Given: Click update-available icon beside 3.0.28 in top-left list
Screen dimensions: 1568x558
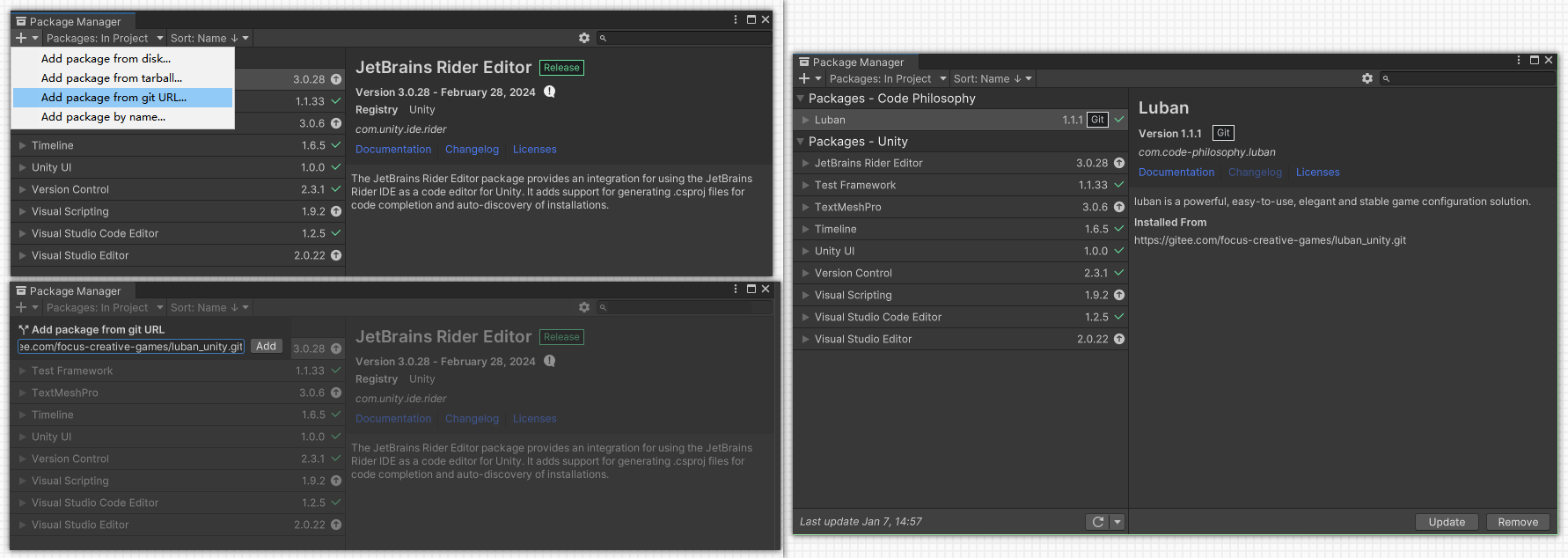Looking at the screenshot, I should [336, 79].
